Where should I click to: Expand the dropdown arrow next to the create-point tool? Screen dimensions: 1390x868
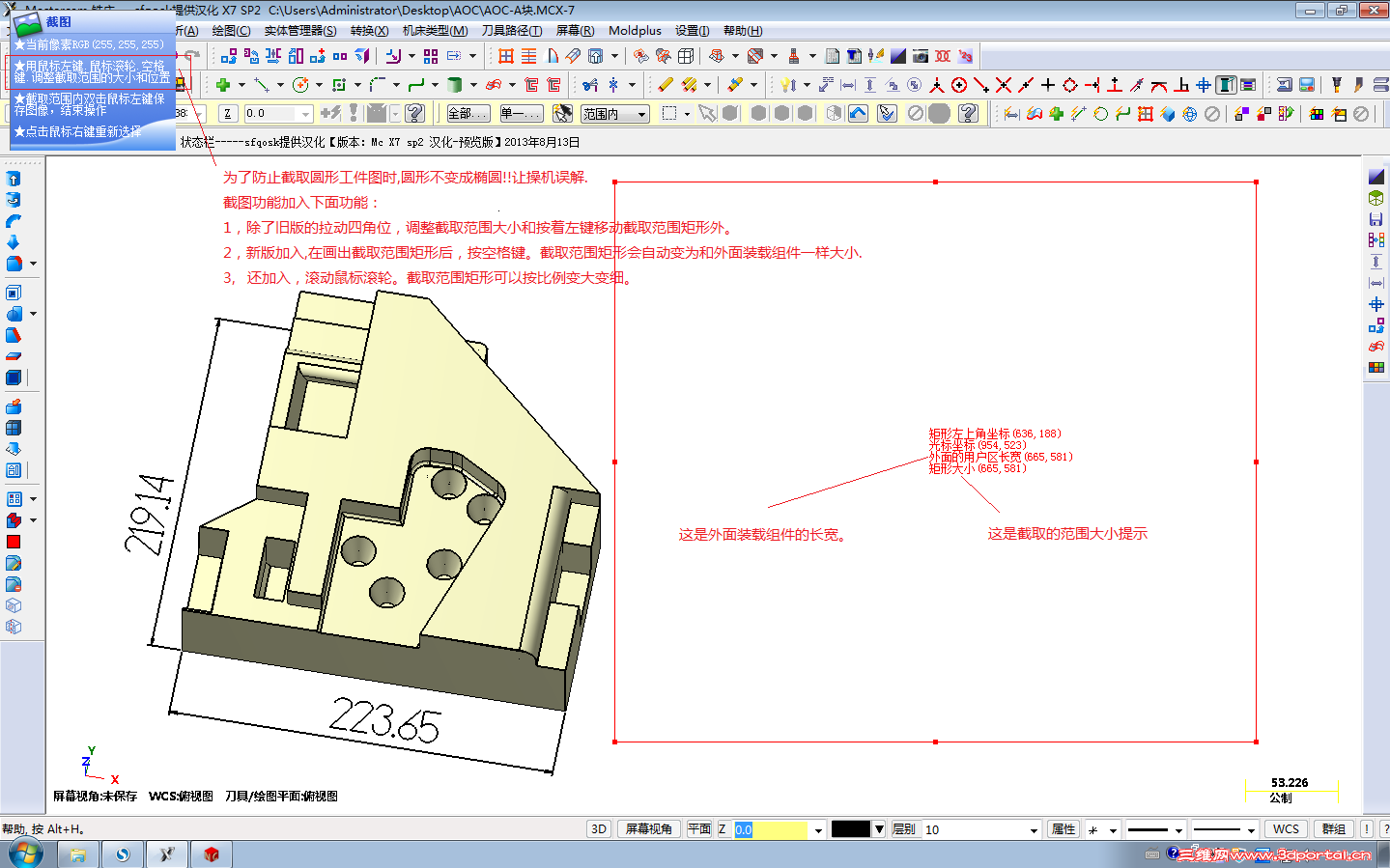(241, 85)
